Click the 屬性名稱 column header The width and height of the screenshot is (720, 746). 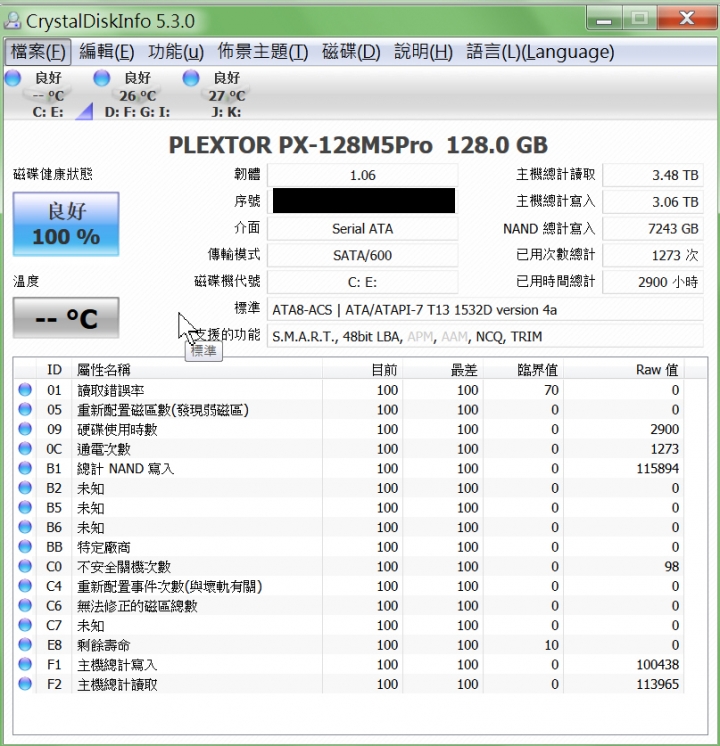pos(197,370)
